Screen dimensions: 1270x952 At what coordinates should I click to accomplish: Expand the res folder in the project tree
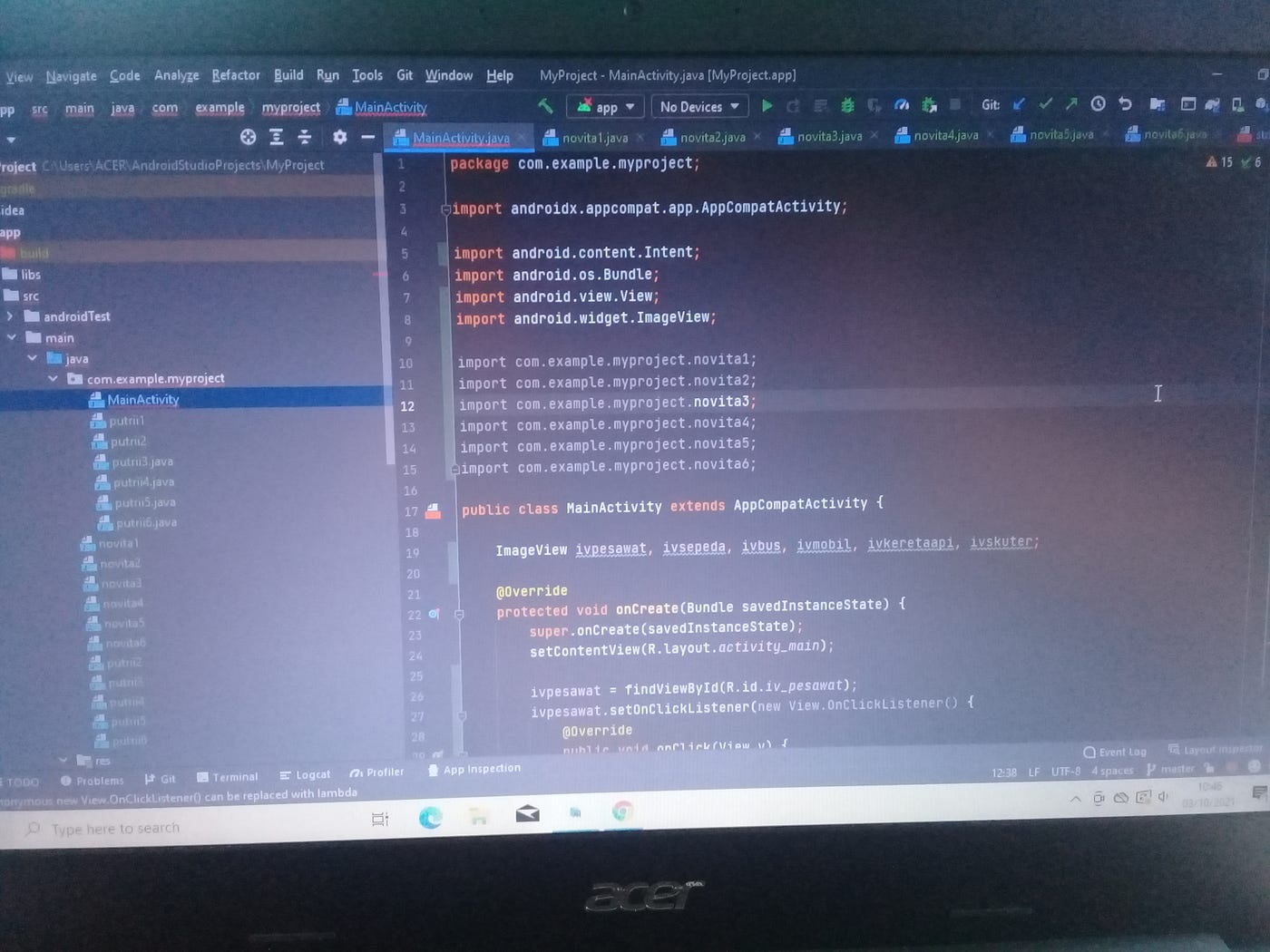click(x=63, y=761)
